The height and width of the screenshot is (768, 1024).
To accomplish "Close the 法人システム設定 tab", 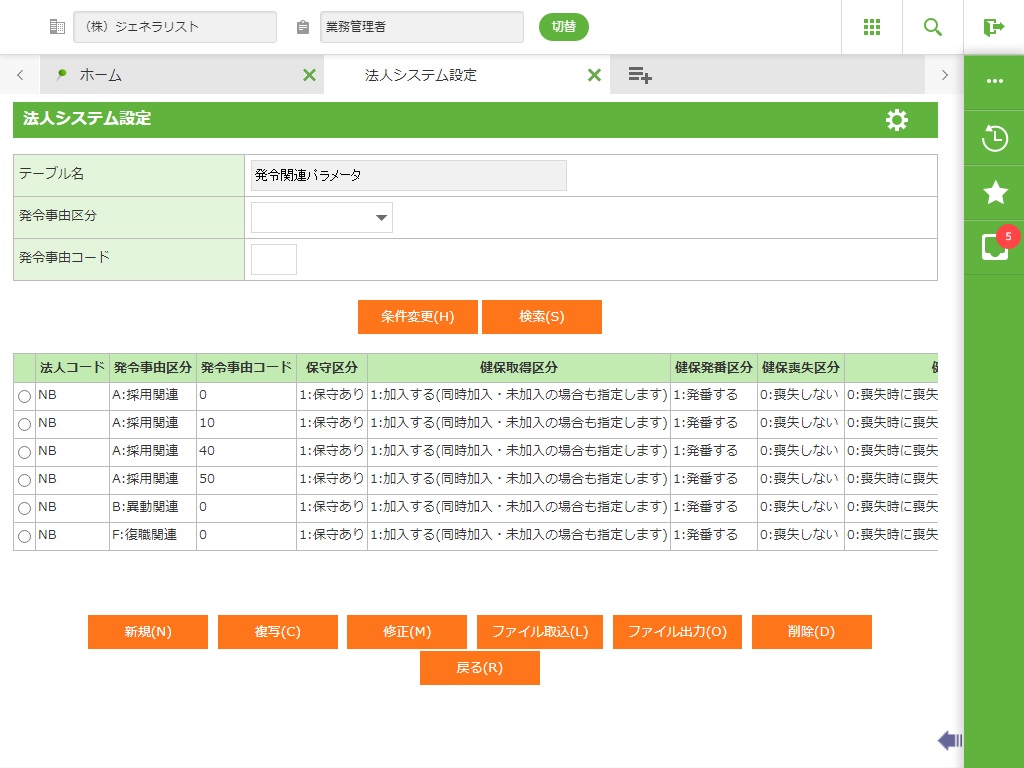I will pos(594,75).
